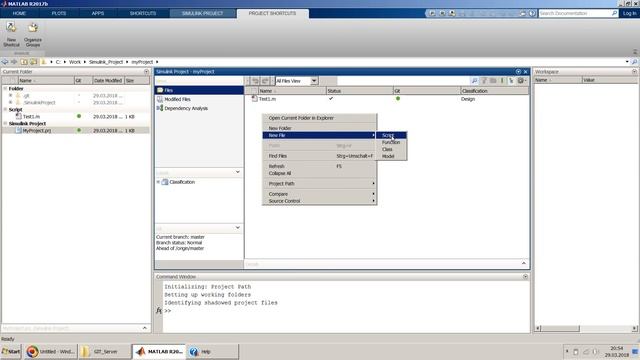This screenshot has height=360, width=640.
Task: Click the Current Folder panel actions icon
Action: [147, 71]
